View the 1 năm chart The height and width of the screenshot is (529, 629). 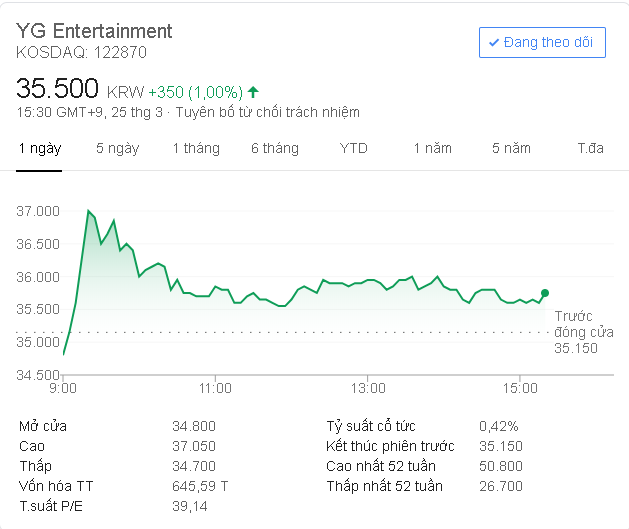[x=432, y=148]
